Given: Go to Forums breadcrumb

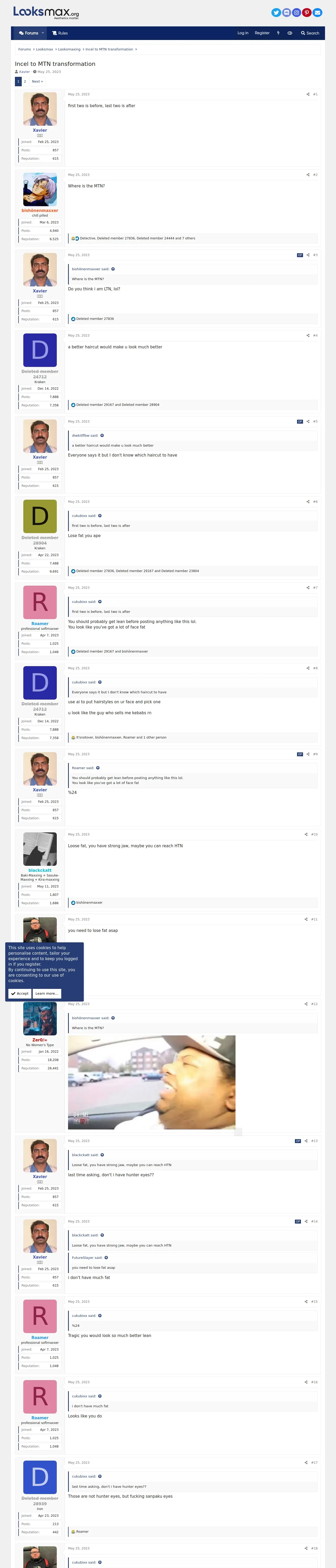Looking at the screenshot, I should [x=24, y=49].
